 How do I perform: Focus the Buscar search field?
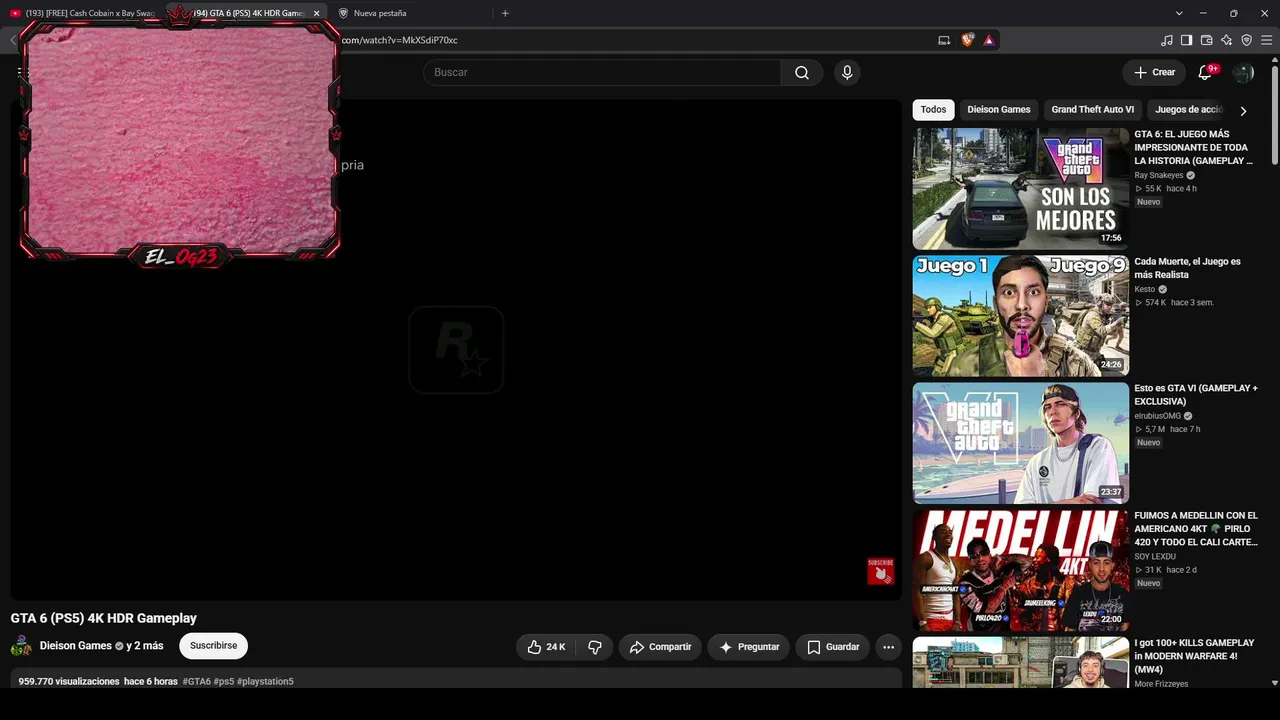[x=601, y=72]
